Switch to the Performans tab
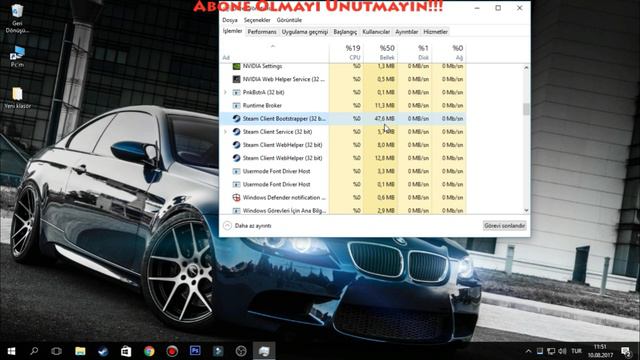The height and width of the screenshot is (360, 640). [x=262, y=32]
